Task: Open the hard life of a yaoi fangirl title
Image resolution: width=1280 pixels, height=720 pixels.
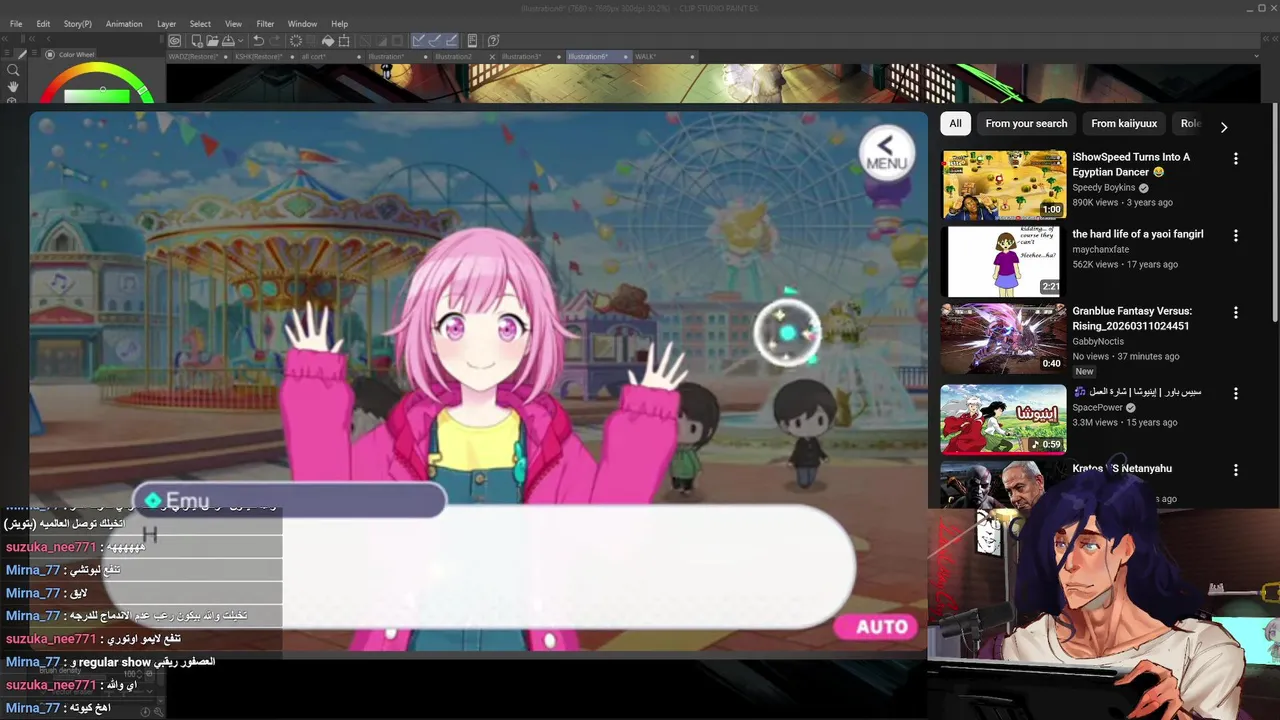Action: pos(1138,234)
